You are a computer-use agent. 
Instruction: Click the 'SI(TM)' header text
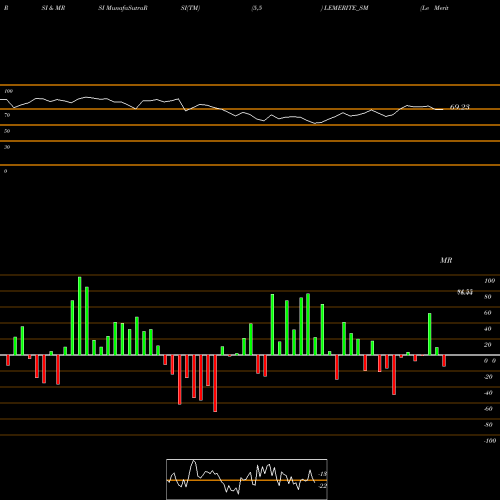coord(190,8)
